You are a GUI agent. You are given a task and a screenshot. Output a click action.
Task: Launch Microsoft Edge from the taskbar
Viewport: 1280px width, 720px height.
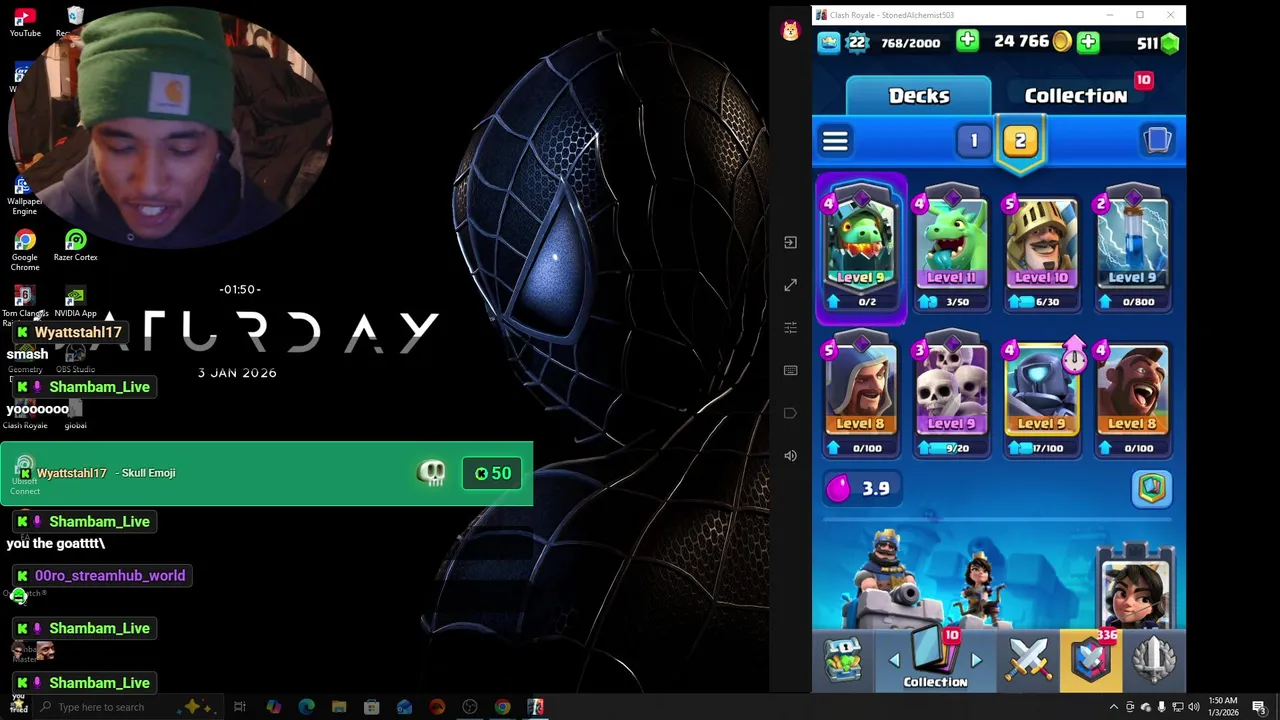(306, 707)
